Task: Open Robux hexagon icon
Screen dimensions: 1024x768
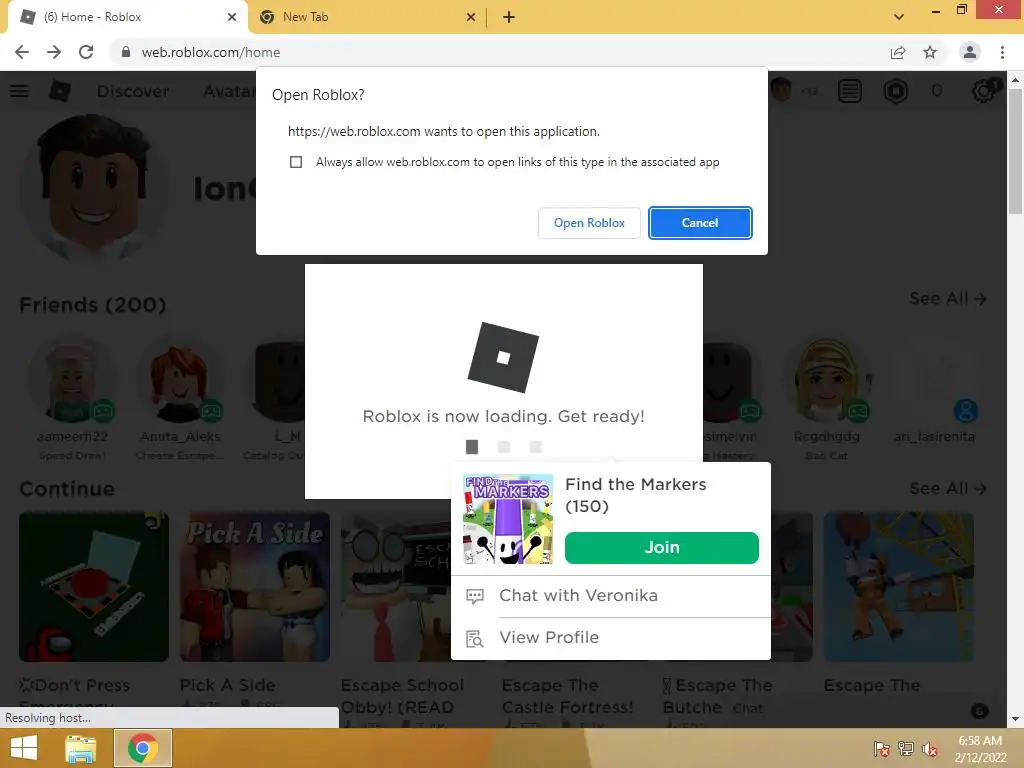Action: 896,91
